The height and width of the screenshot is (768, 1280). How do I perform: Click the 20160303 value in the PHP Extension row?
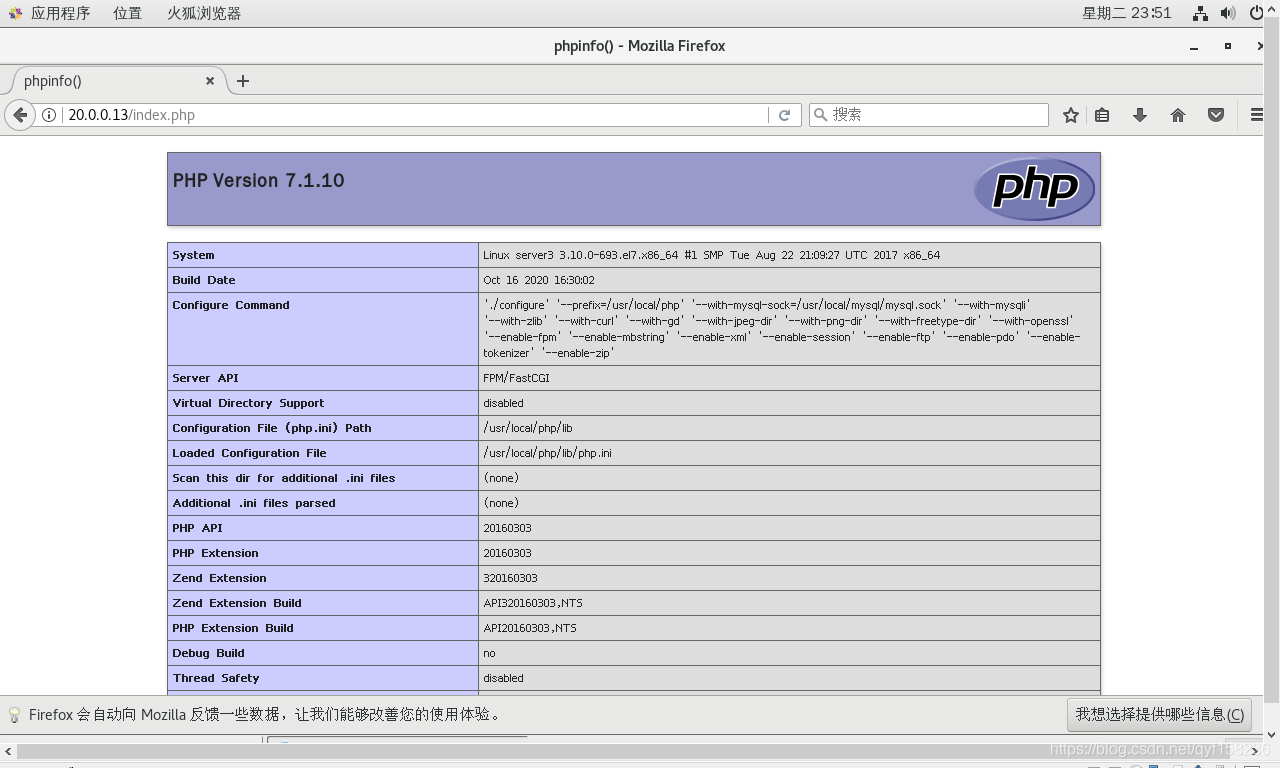507,553
